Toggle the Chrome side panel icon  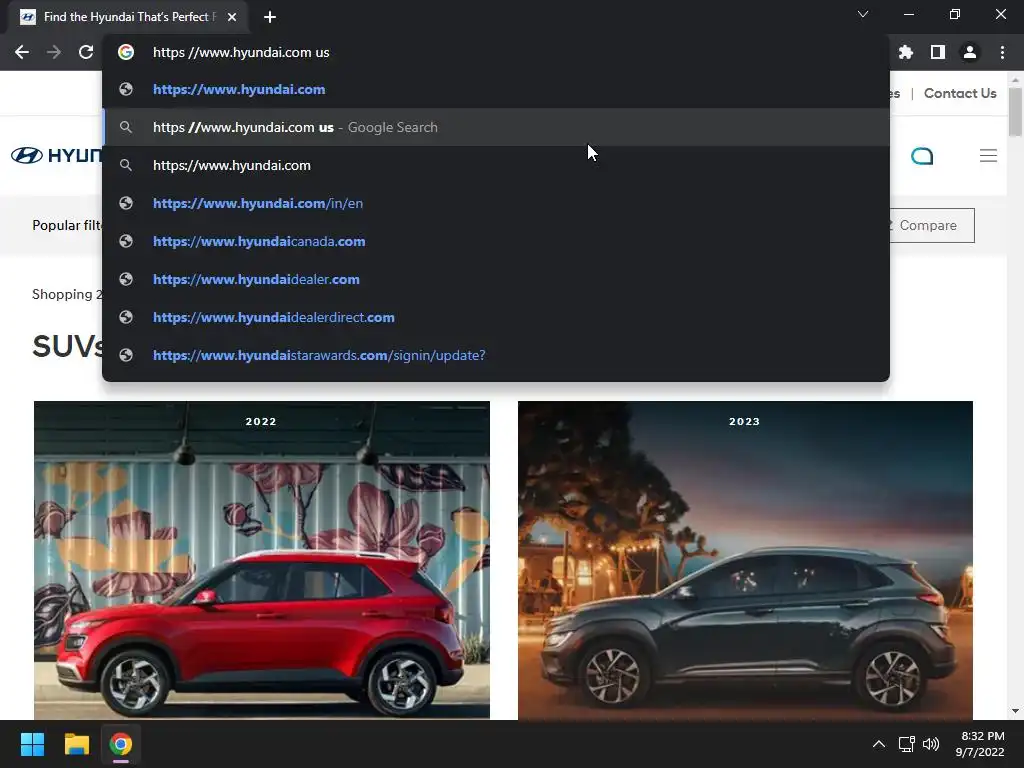pyautogui.click(x=938, y=52)
